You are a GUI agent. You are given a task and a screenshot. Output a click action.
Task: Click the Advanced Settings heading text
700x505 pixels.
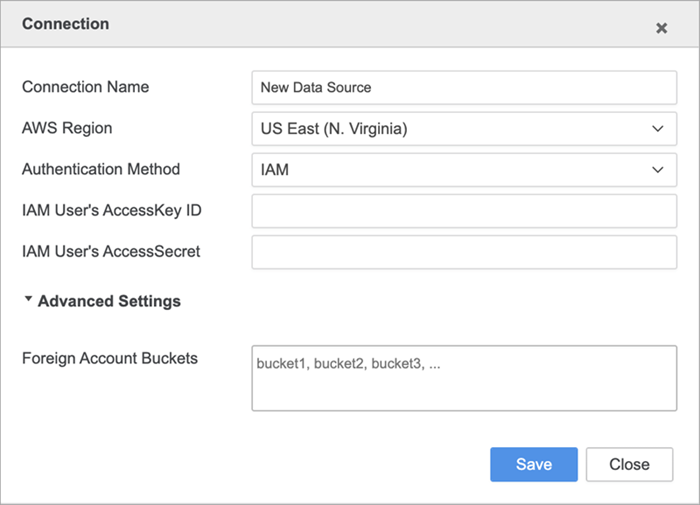[109, 301]
